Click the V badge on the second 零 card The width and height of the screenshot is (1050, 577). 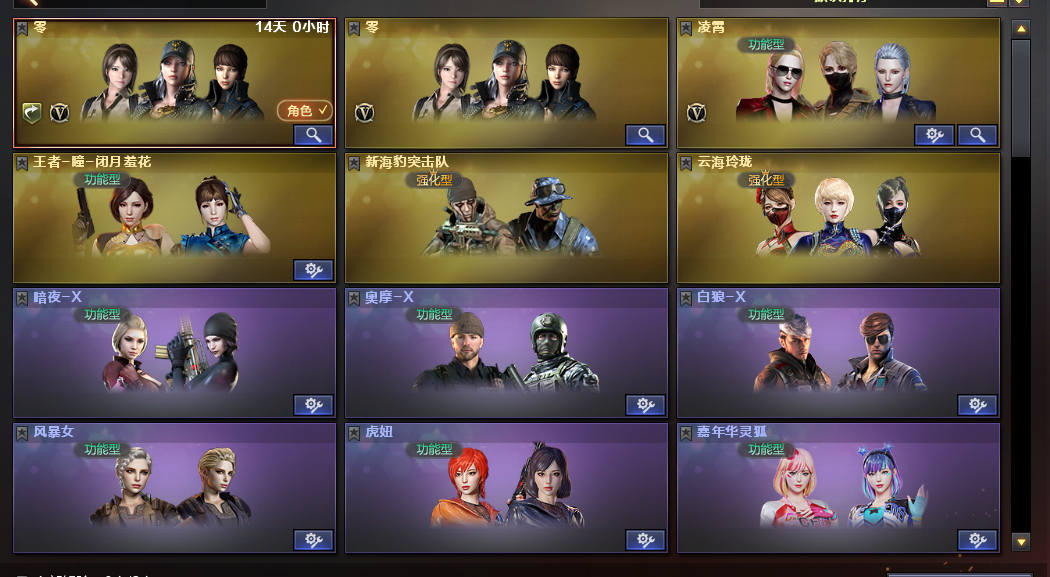[364, 112]
